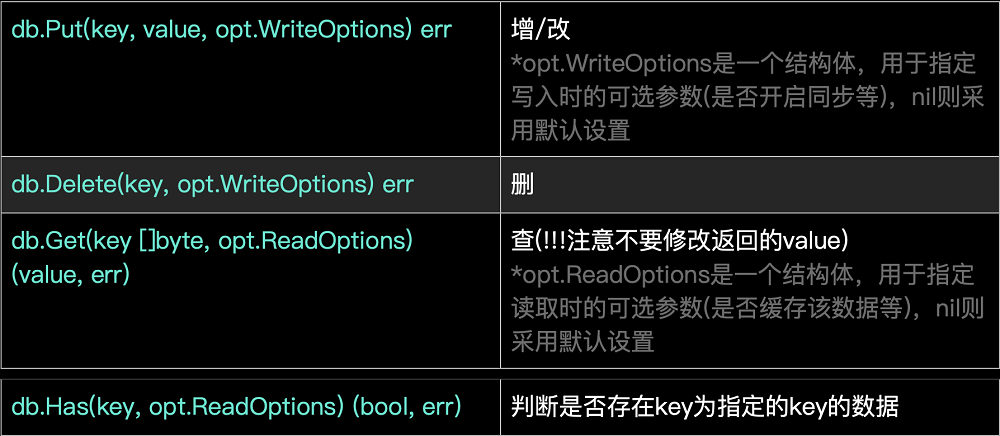Image resolution: width=1000 pixels, height=436 pixels.
Task: Click the 增/改 description heading
Action: pyautogui.click(x=532, y=30)
